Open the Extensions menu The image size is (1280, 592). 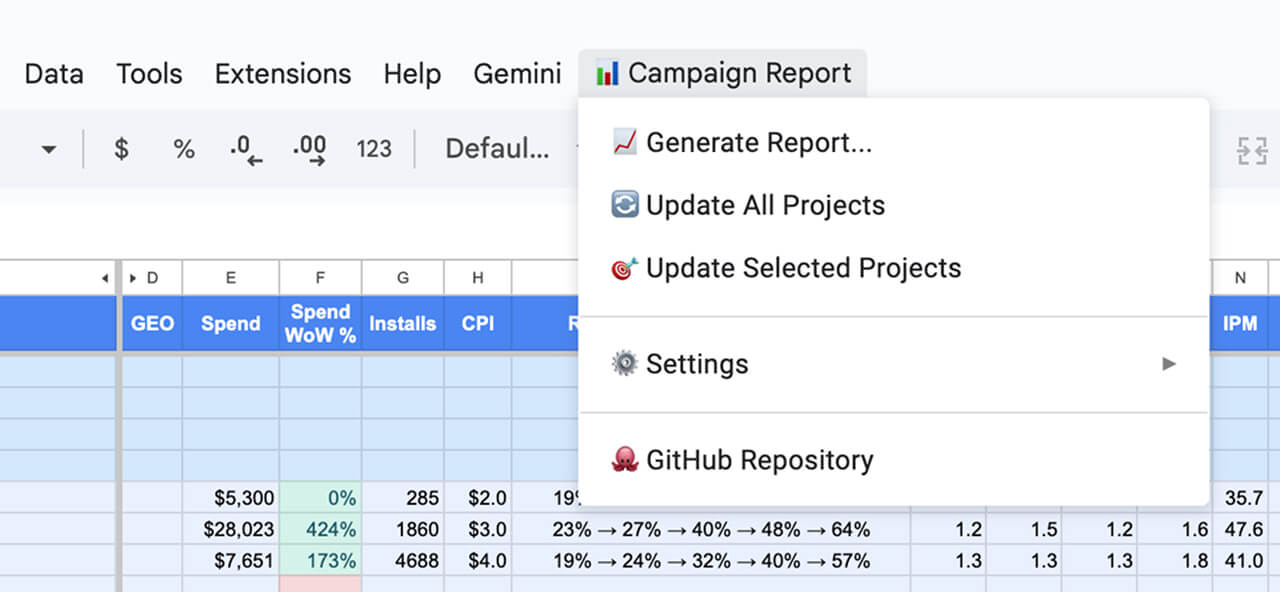pos(283,74)
